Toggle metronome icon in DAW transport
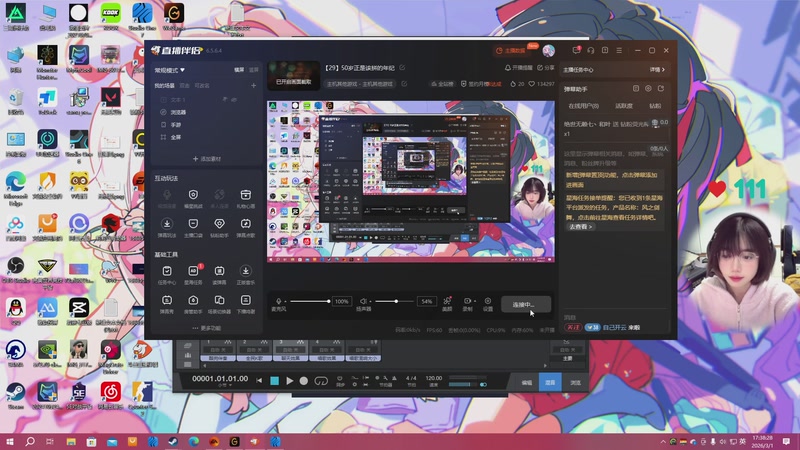The height and width of the screenshot is (450, 800). (394, 378)
